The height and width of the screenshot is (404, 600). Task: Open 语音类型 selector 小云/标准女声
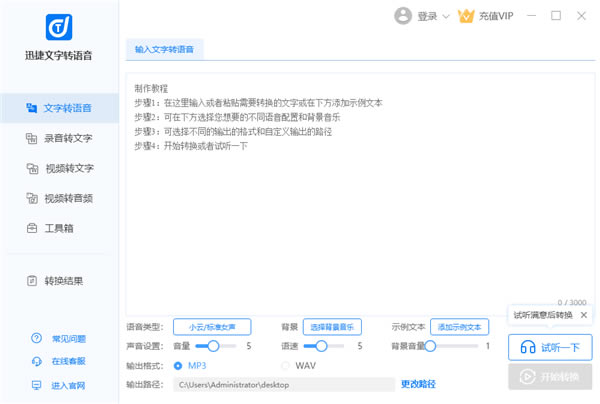click(212, 327)
